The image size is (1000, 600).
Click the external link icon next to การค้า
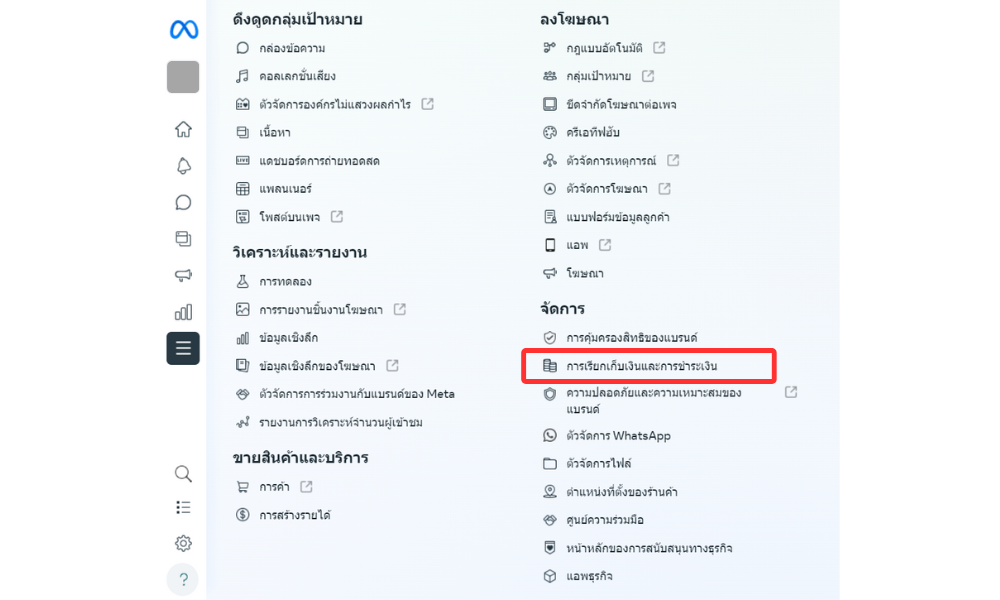pyautogui.click(x=306, y=487)
